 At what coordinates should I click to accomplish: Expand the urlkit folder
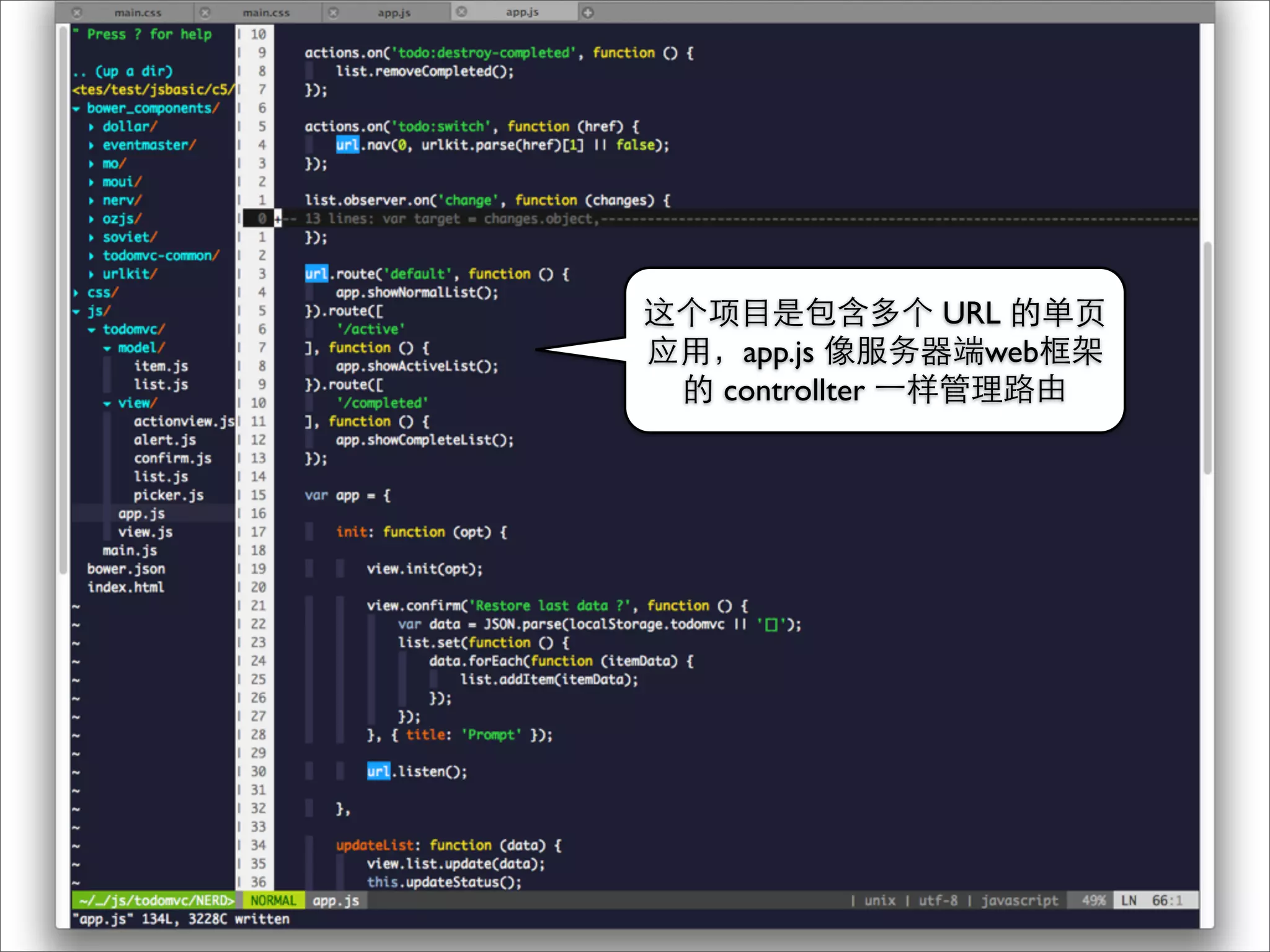point(92,274)
